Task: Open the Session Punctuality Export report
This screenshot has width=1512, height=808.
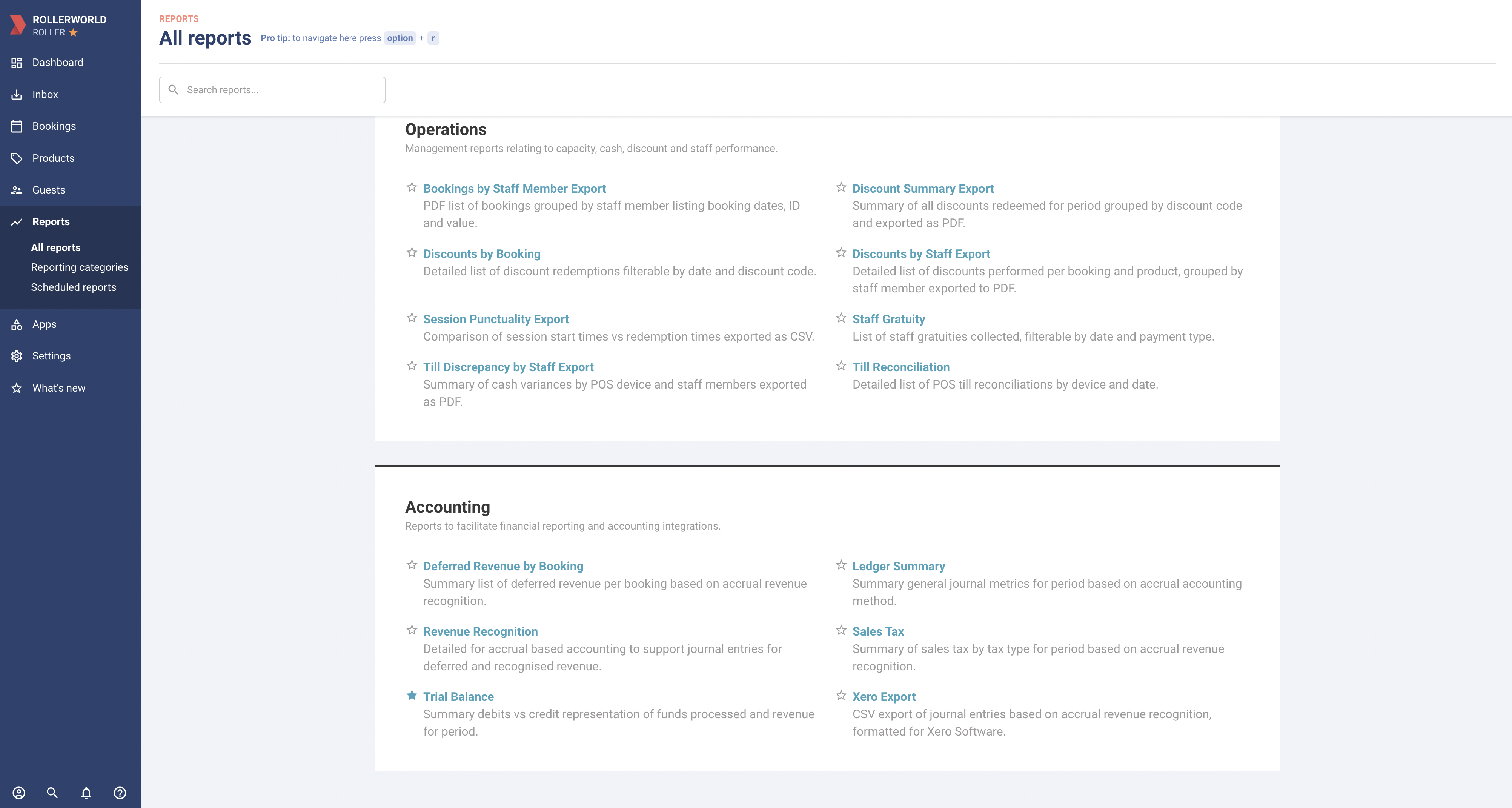Action: [x=496, y=319]
